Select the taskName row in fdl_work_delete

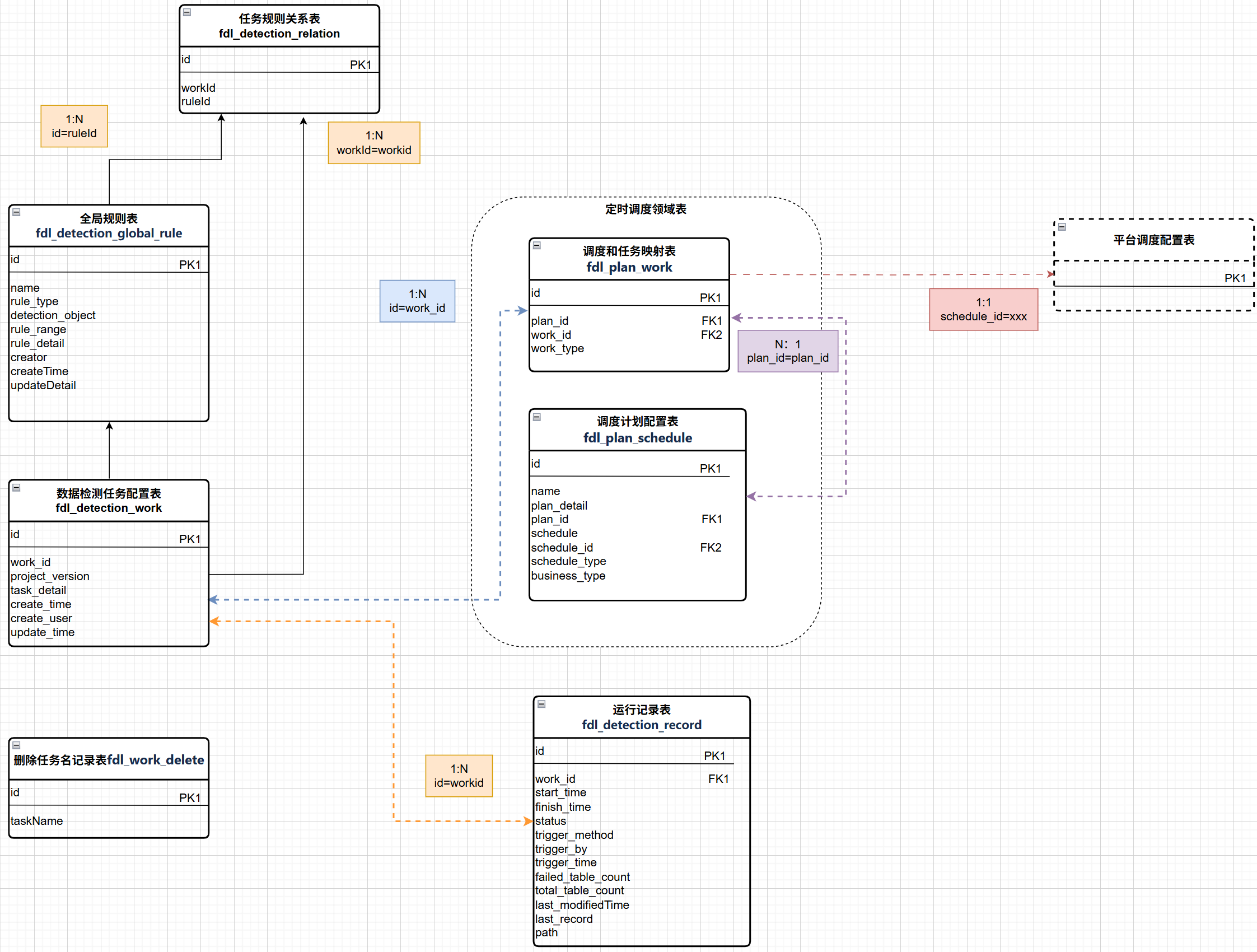point(37,821)
